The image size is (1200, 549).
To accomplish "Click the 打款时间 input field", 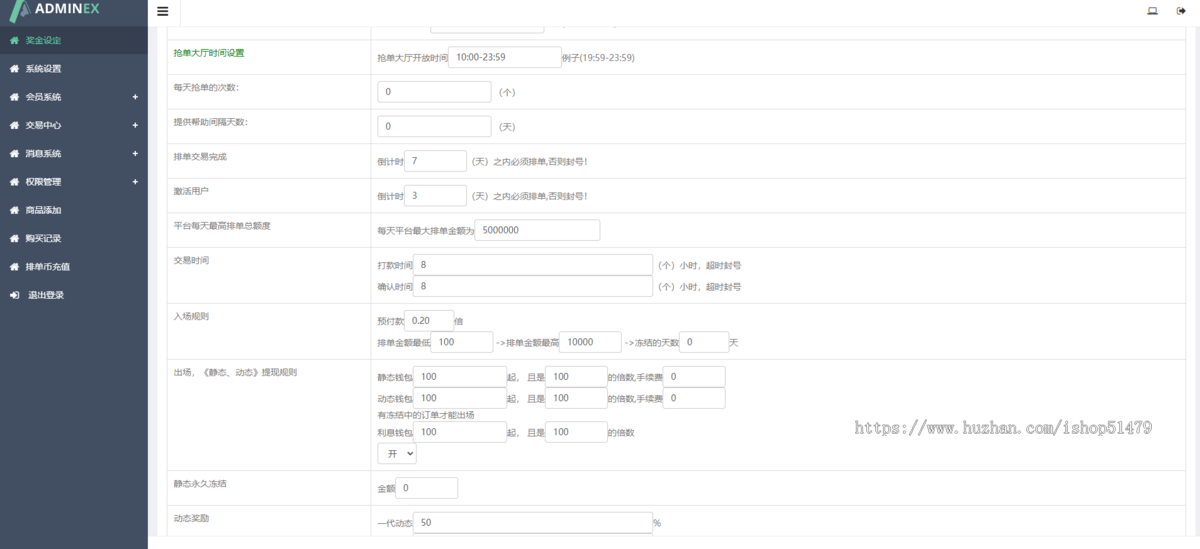I will (x=533, y=265).
